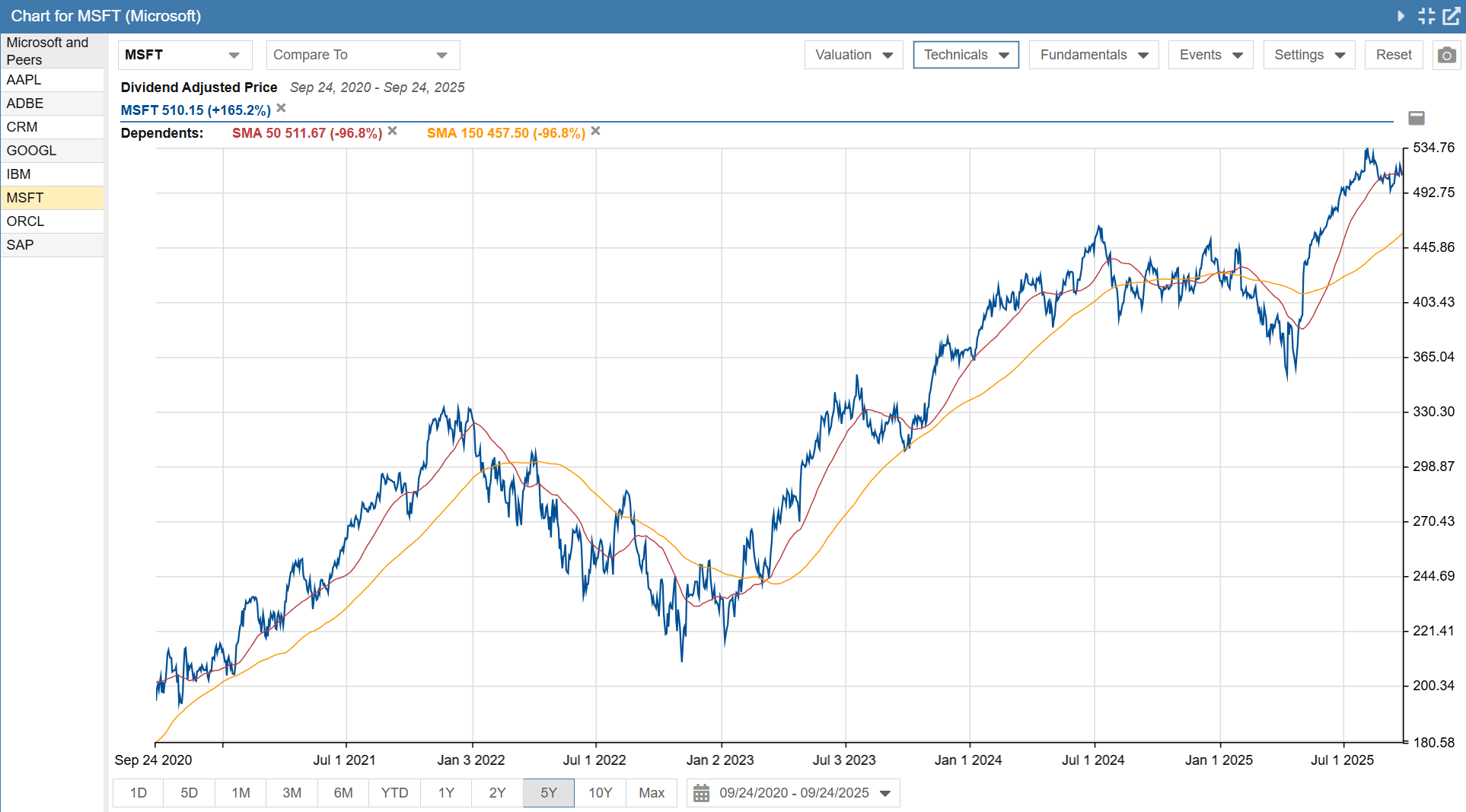Remove the SMA 50 indicator
The width and height of the screenshot is (1466, 812).
(x=393, y=132)
